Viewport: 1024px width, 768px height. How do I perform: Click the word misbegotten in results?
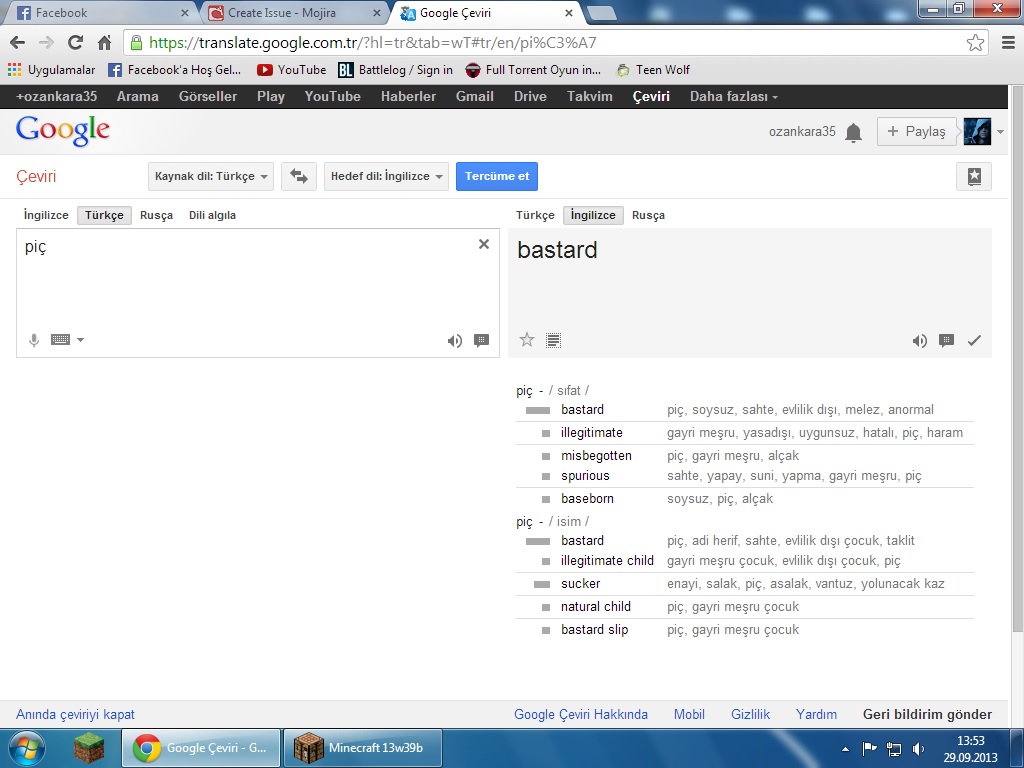[x=596, y=456]
